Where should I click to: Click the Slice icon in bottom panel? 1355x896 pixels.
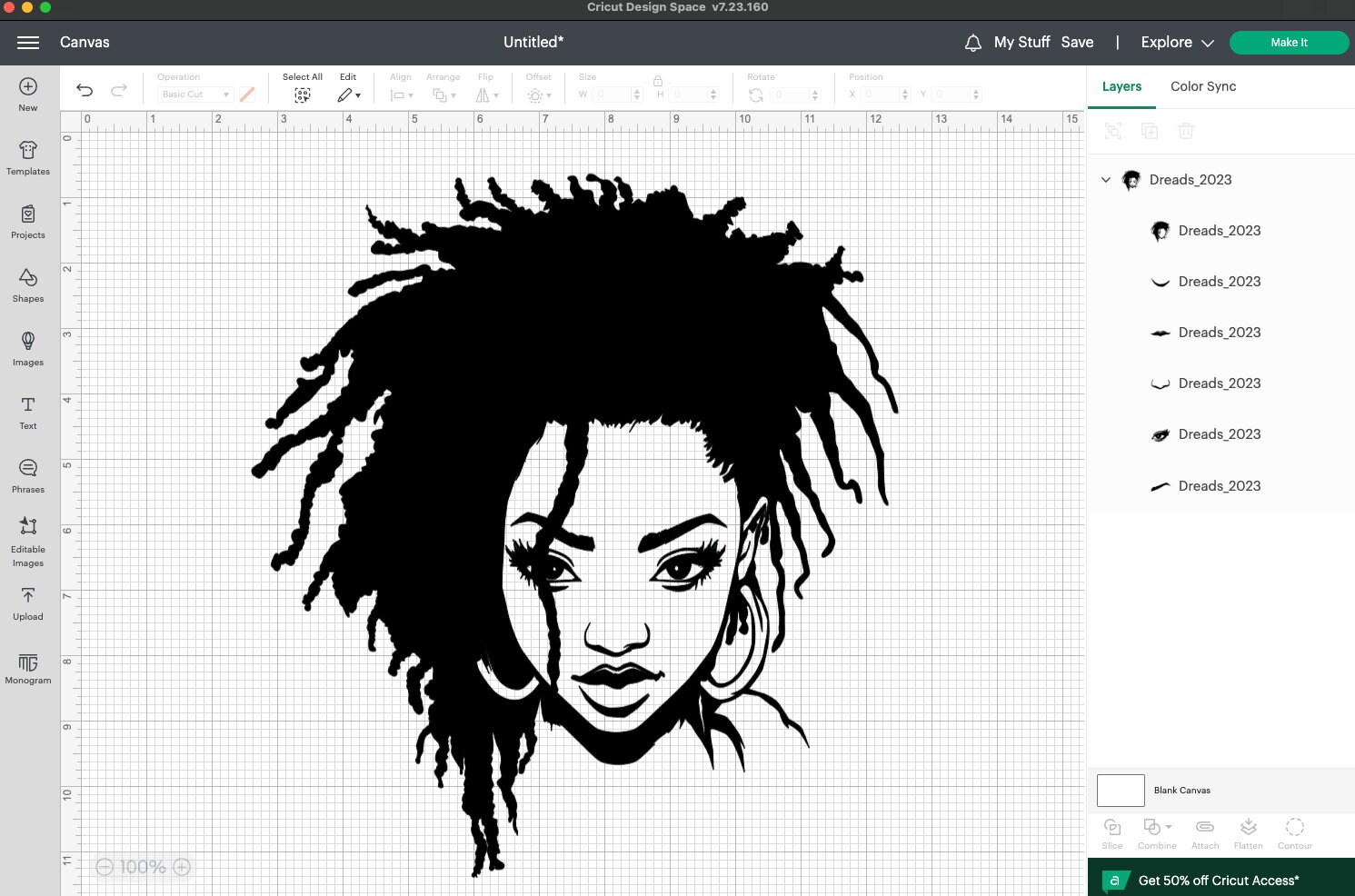point(1111,831)
